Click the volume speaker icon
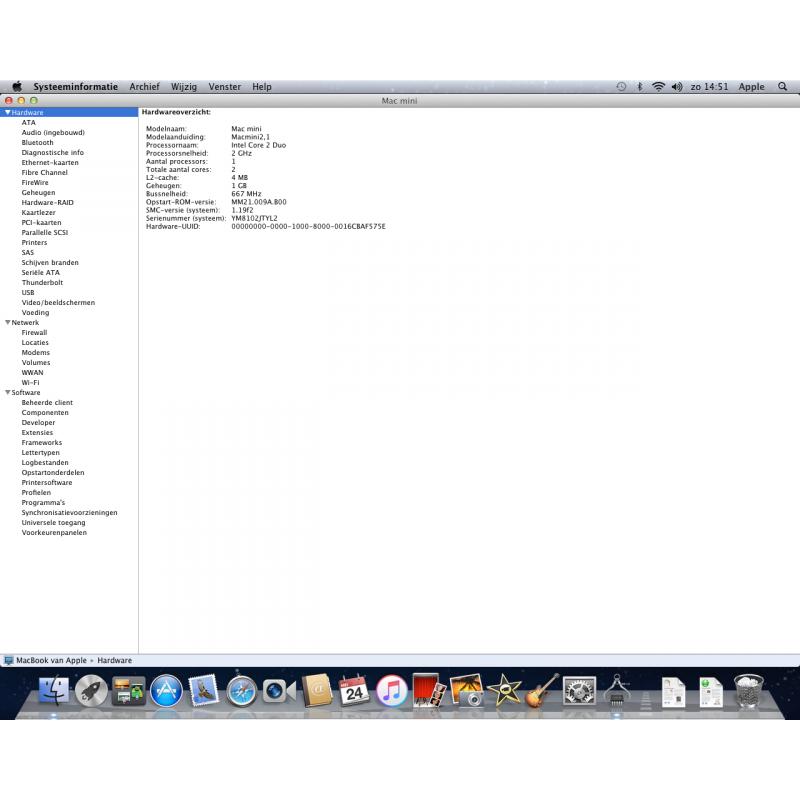This screenshot has height=800, width=800. coord(677,87)
